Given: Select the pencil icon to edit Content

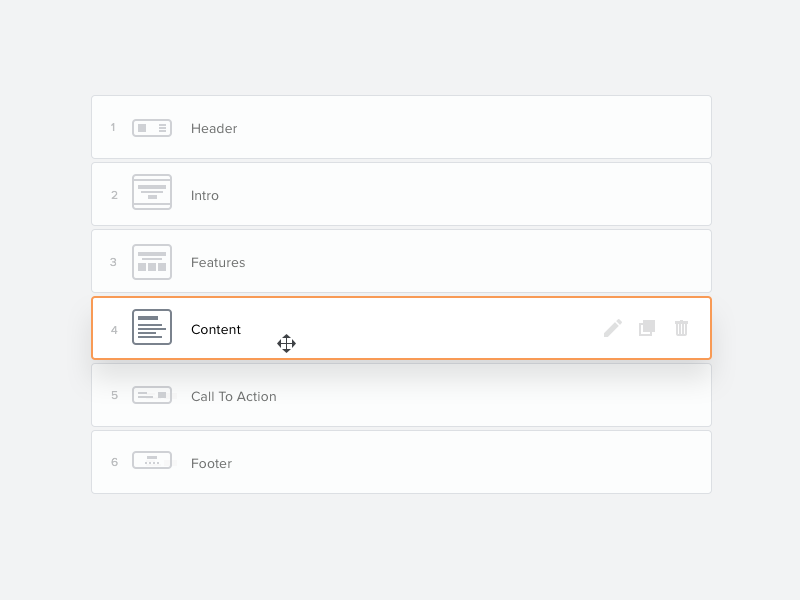Looking at the screenshot, I should tap(612, 328).
